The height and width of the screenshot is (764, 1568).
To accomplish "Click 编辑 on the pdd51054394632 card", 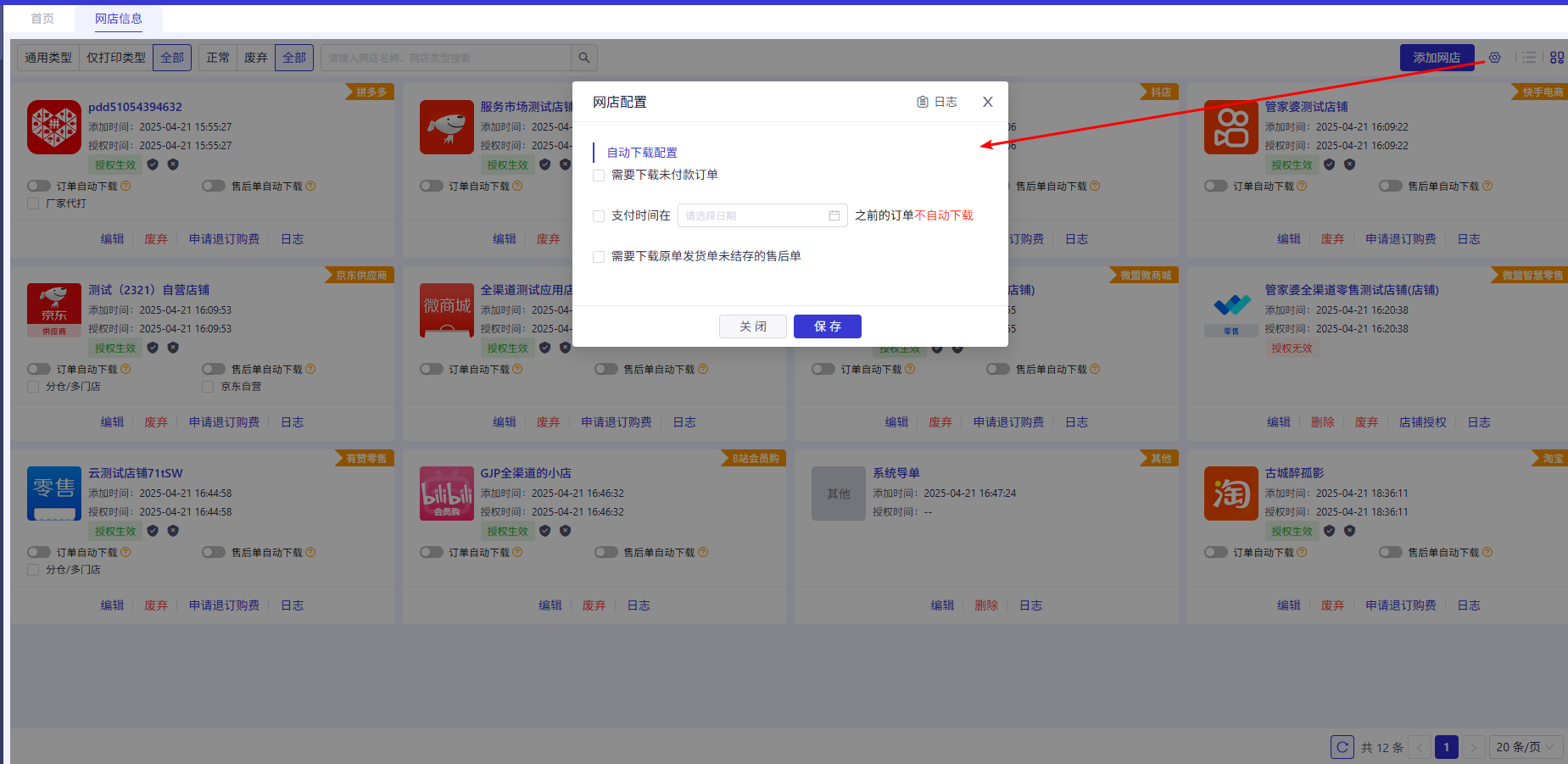I will pyautogui.click(x=112, y=239).
